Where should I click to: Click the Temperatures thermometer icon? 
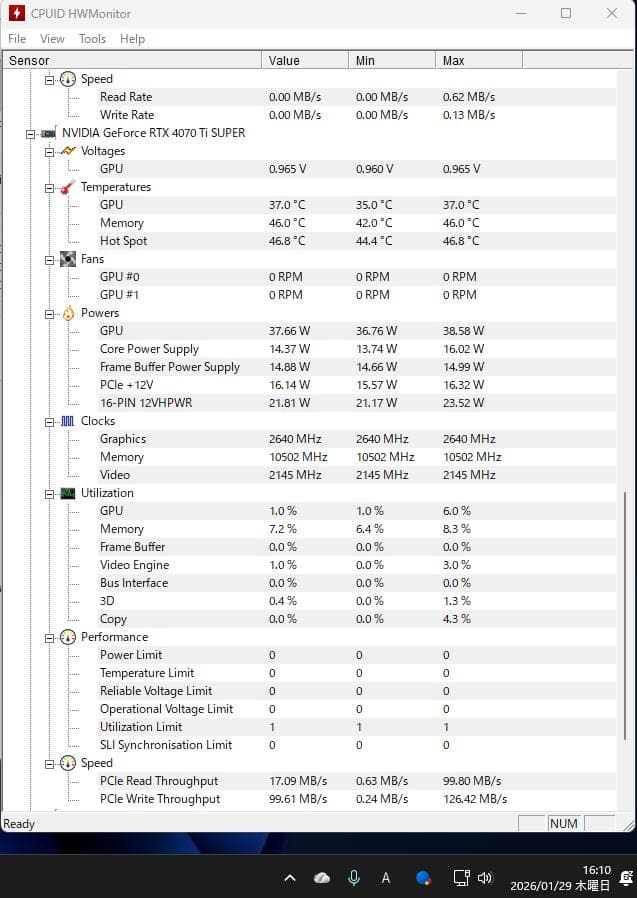(66, 187)
